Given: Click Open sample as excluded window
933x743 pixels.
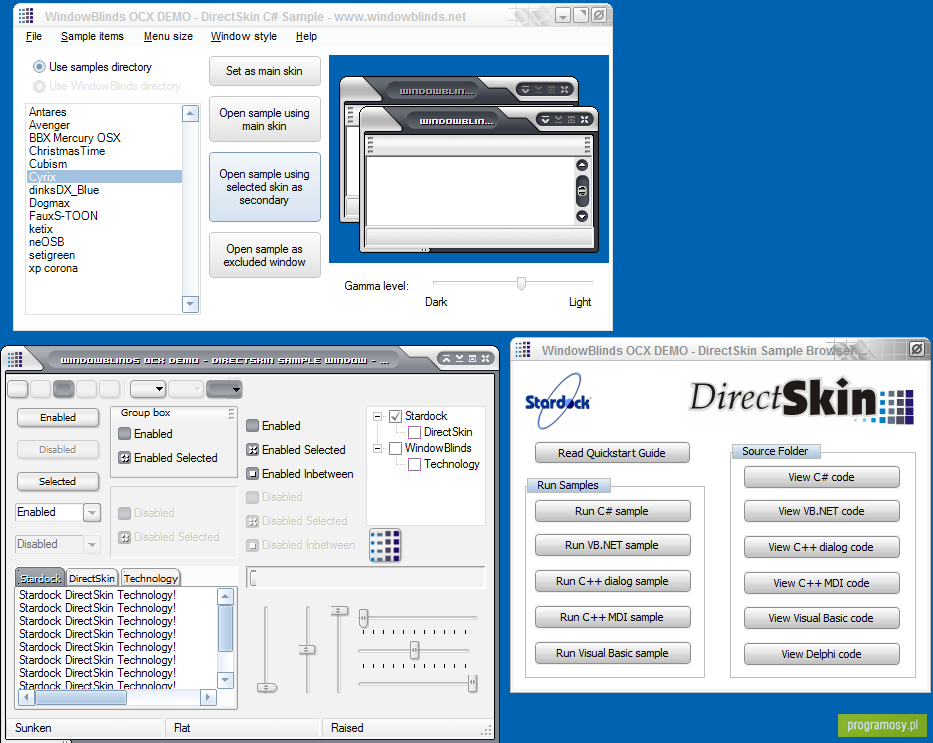Looking at the screenshot, I should click(x=265, y=255).
